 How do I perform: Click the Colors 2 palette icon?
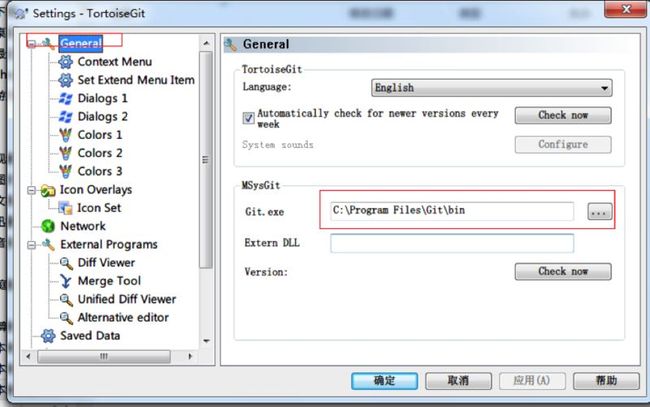65,153
